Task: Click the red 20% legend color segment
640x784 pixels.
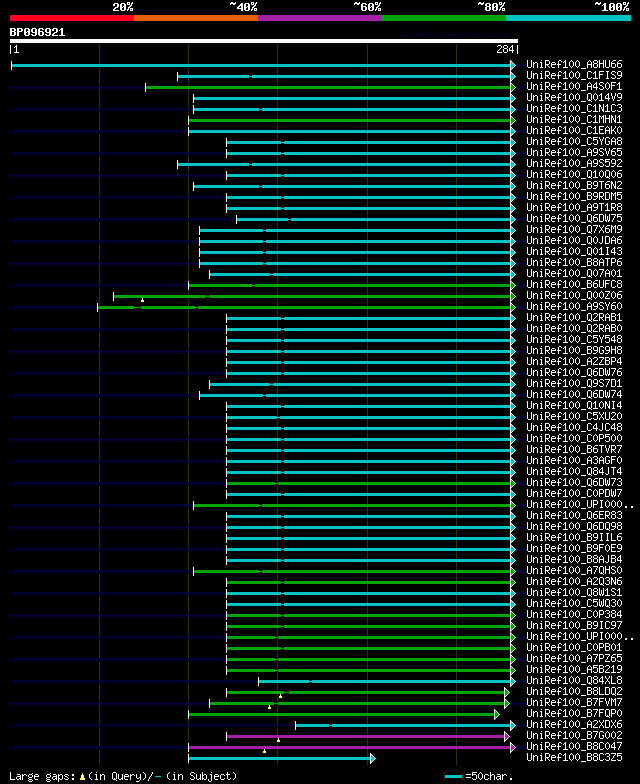Action: pyautogui.click(x=72, y=18)
